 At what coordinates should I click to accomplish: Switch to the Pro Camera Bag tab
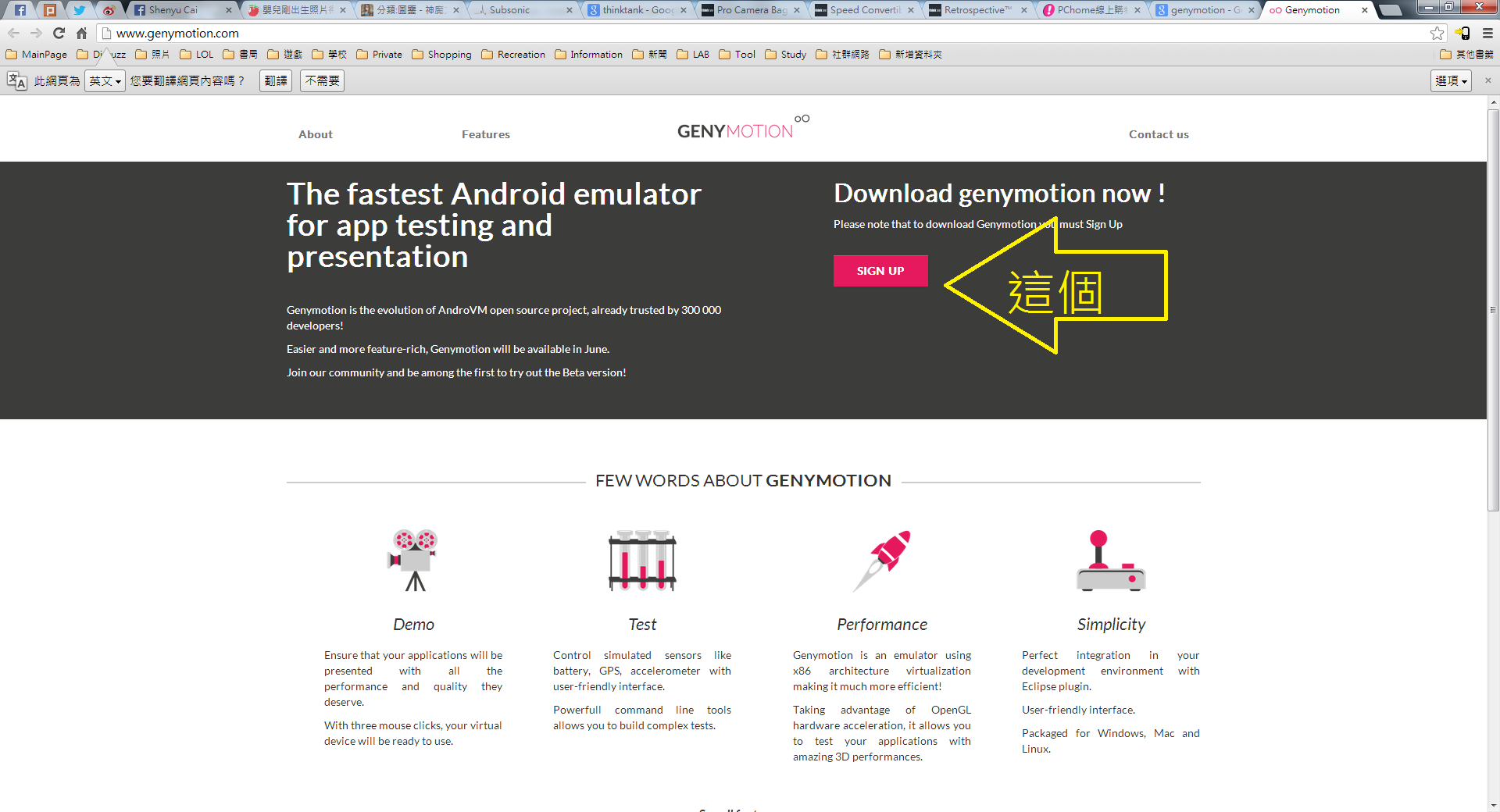tap(750, 10)
